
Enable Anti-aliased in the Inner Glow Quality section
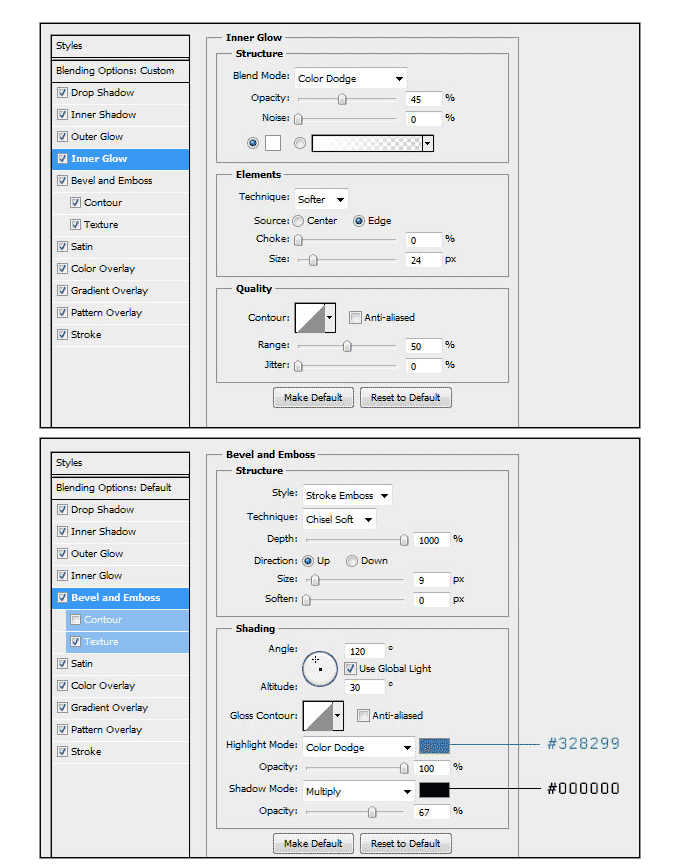355,317
